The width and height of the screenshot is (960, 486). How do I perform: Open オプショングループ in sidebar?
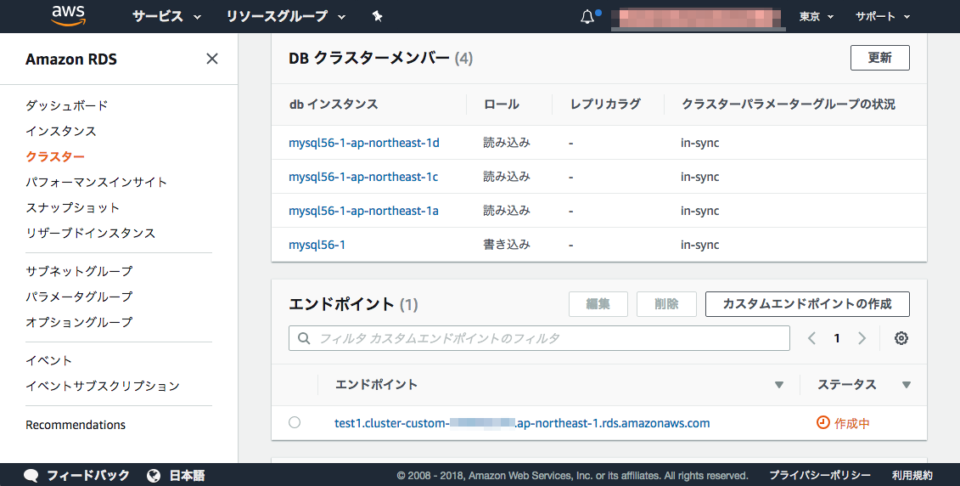point(79,322)
